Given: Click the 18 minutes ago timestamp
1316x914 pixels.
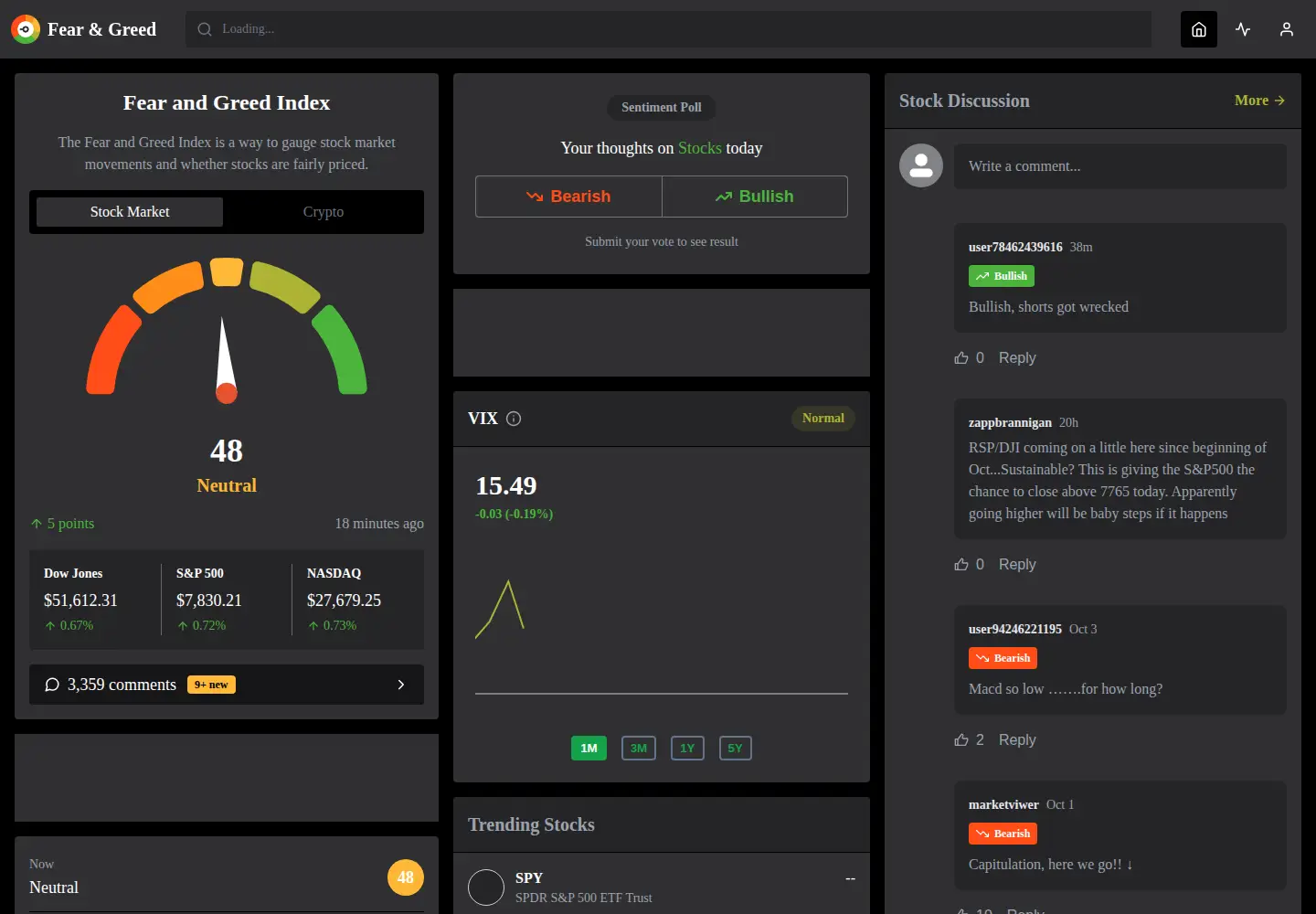Looking at the screenshot, I should [379, 524].
